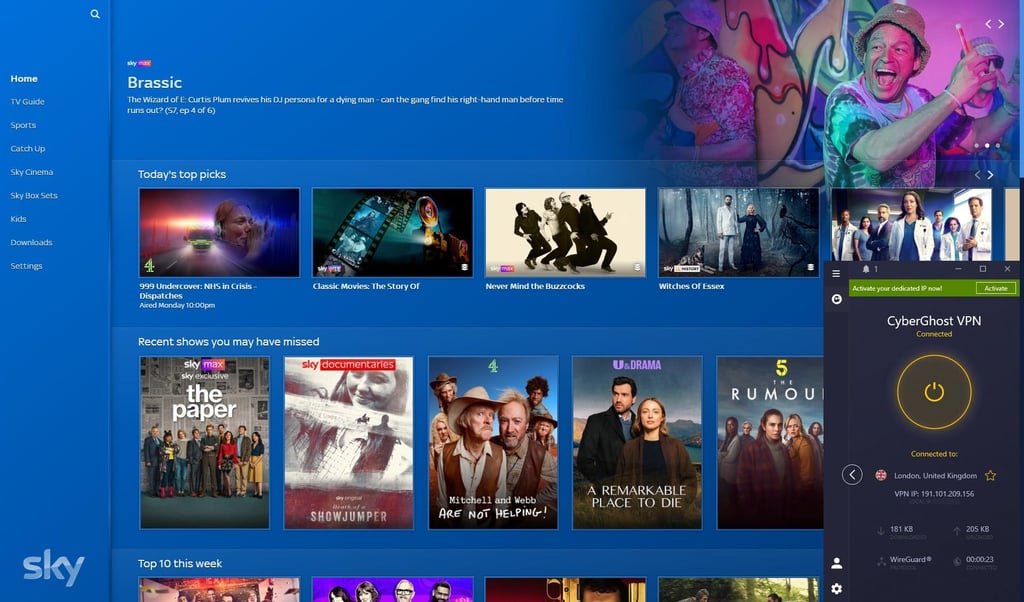Click the CyberGhost ghost logo icon
The image size is (1024, 602).
(x=837, y=299)
